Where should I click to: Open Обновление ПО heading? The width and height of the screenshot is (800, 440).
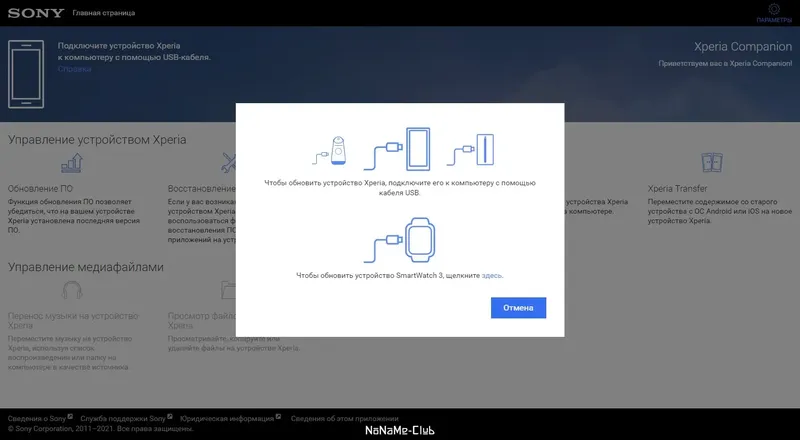(x=40, y=188)
